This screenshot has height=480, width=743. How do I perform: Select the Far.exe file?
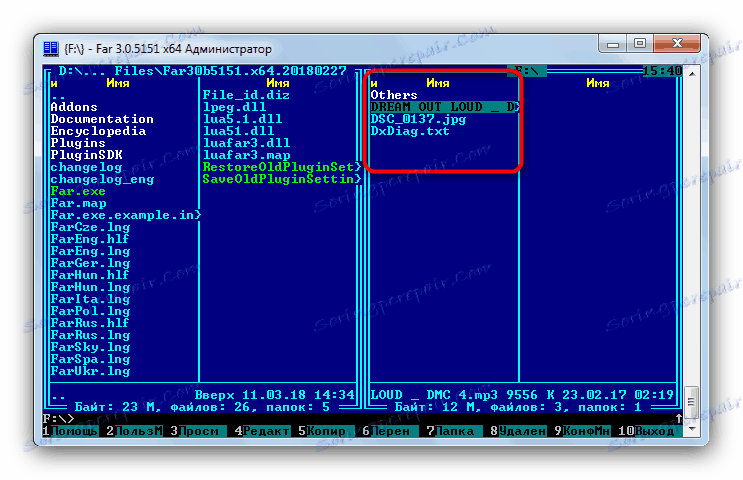pos(78,191)
